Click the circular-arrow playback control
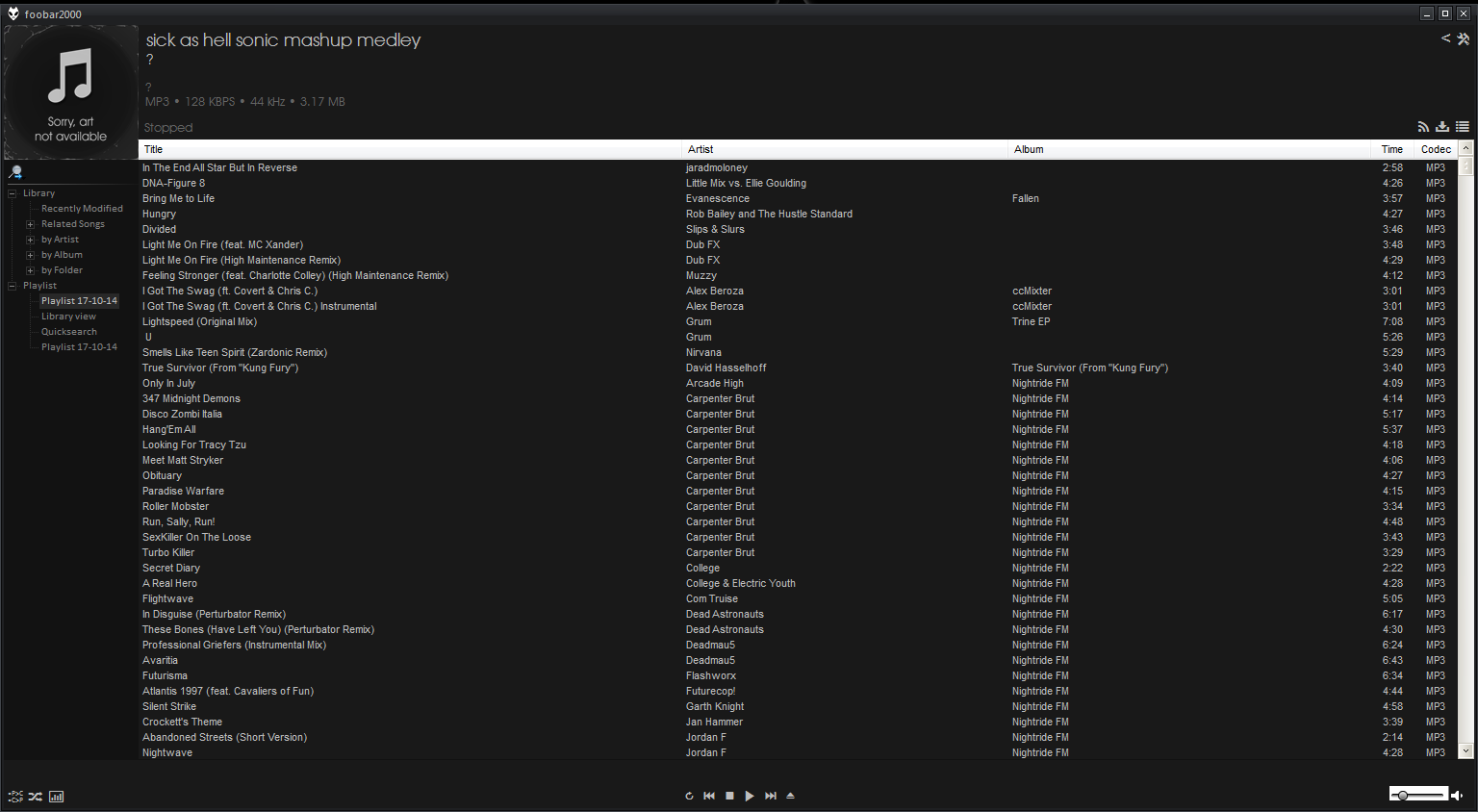This screenshot has height=812, width=1478. 689,796
